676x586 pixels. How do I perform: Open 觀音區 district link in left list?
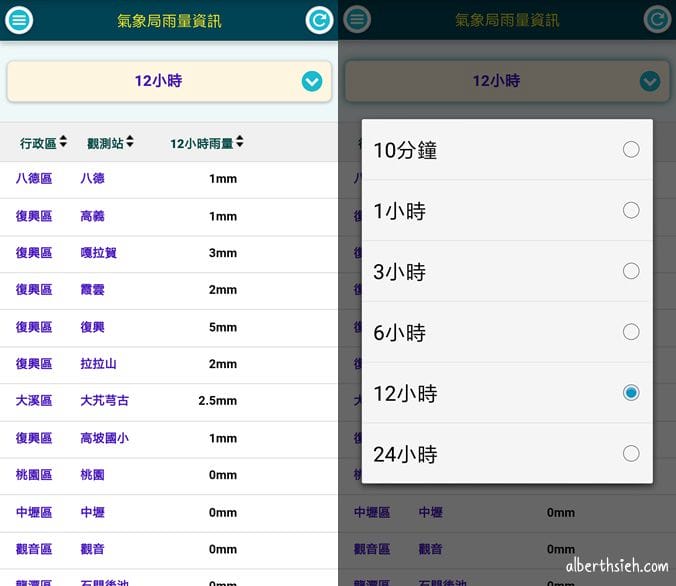coord(34,549)
